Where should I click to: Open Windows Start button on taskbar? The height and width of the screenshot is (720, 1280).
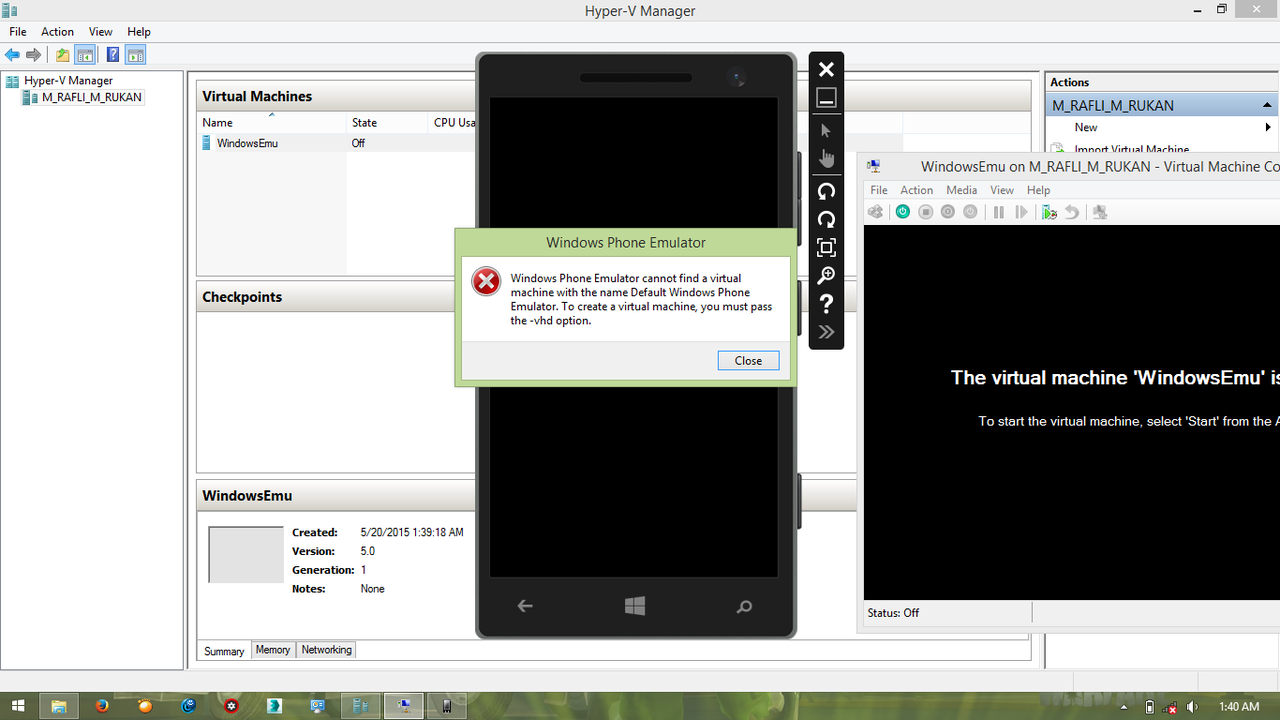click(x=18, y=706)
